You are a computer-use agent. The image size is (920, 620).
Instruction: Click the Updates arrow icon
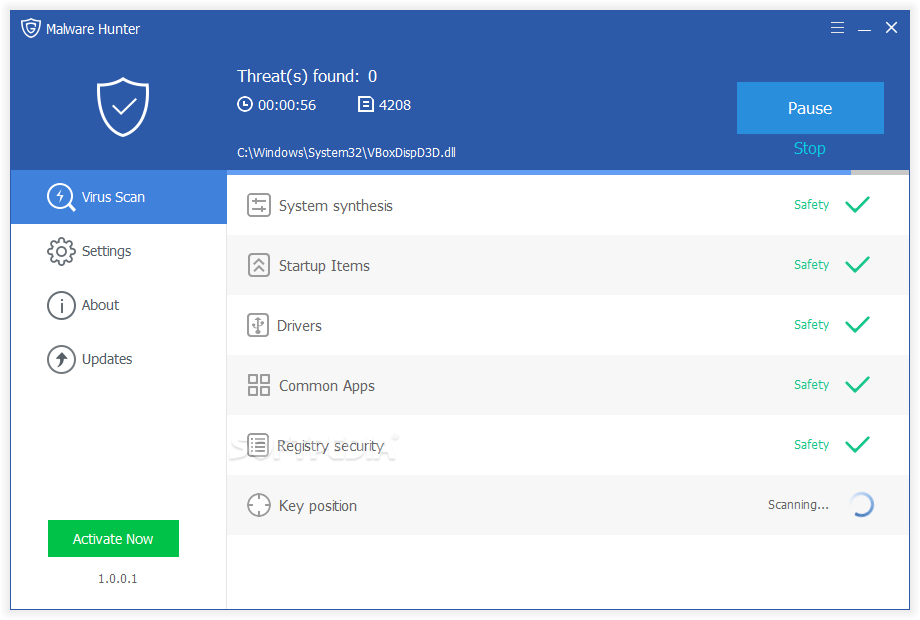[x=61, y=359]
